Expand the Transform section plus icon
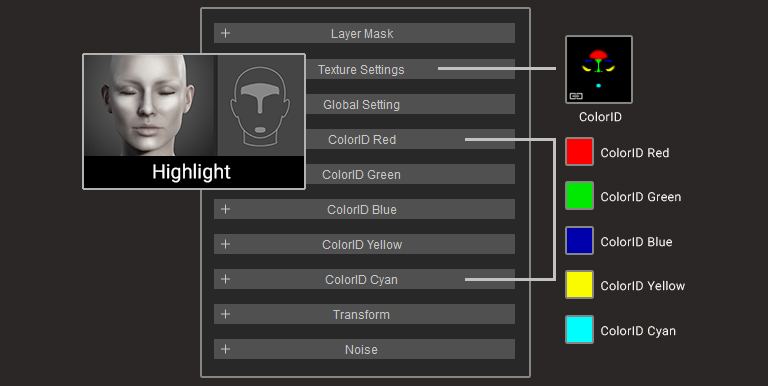This screenshot has height=386, width=768. click(x=225, y=314)
